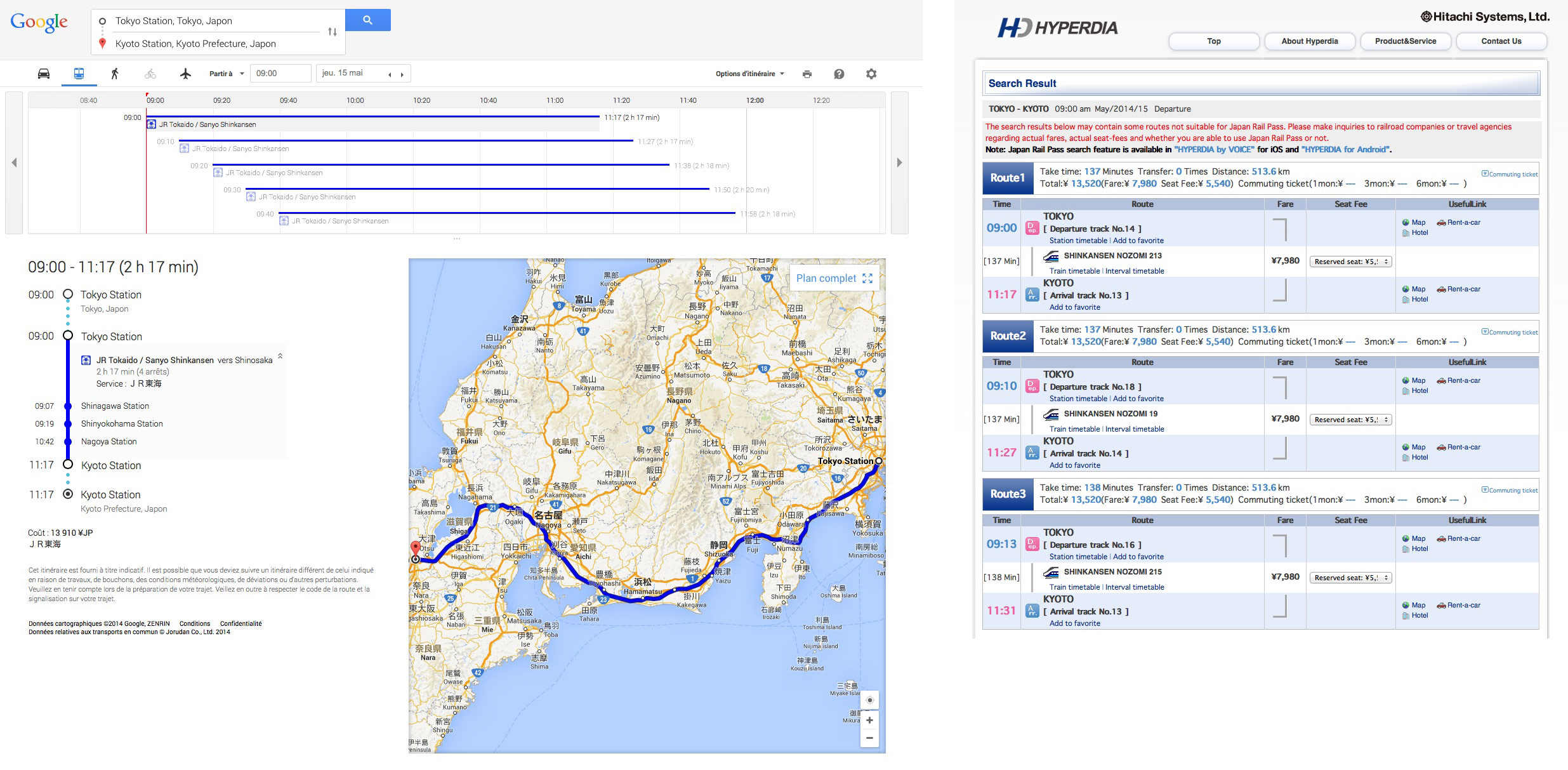1568x770 pixels.
Task: Collapse the JR Tokaido stops list chevron
Action: click(x=280, y=356)
